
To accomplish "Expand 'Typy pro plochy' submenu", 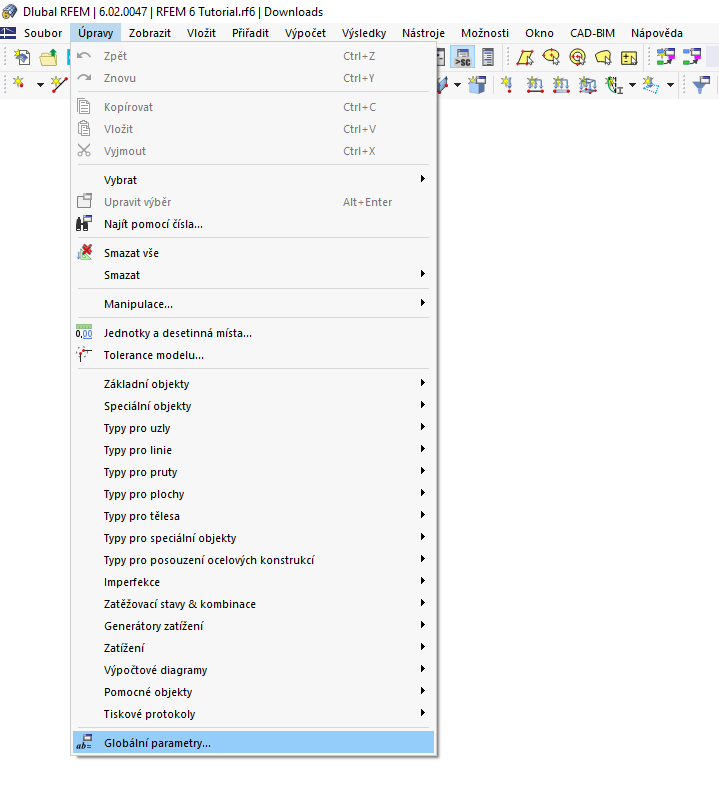I will click(253, 494).
